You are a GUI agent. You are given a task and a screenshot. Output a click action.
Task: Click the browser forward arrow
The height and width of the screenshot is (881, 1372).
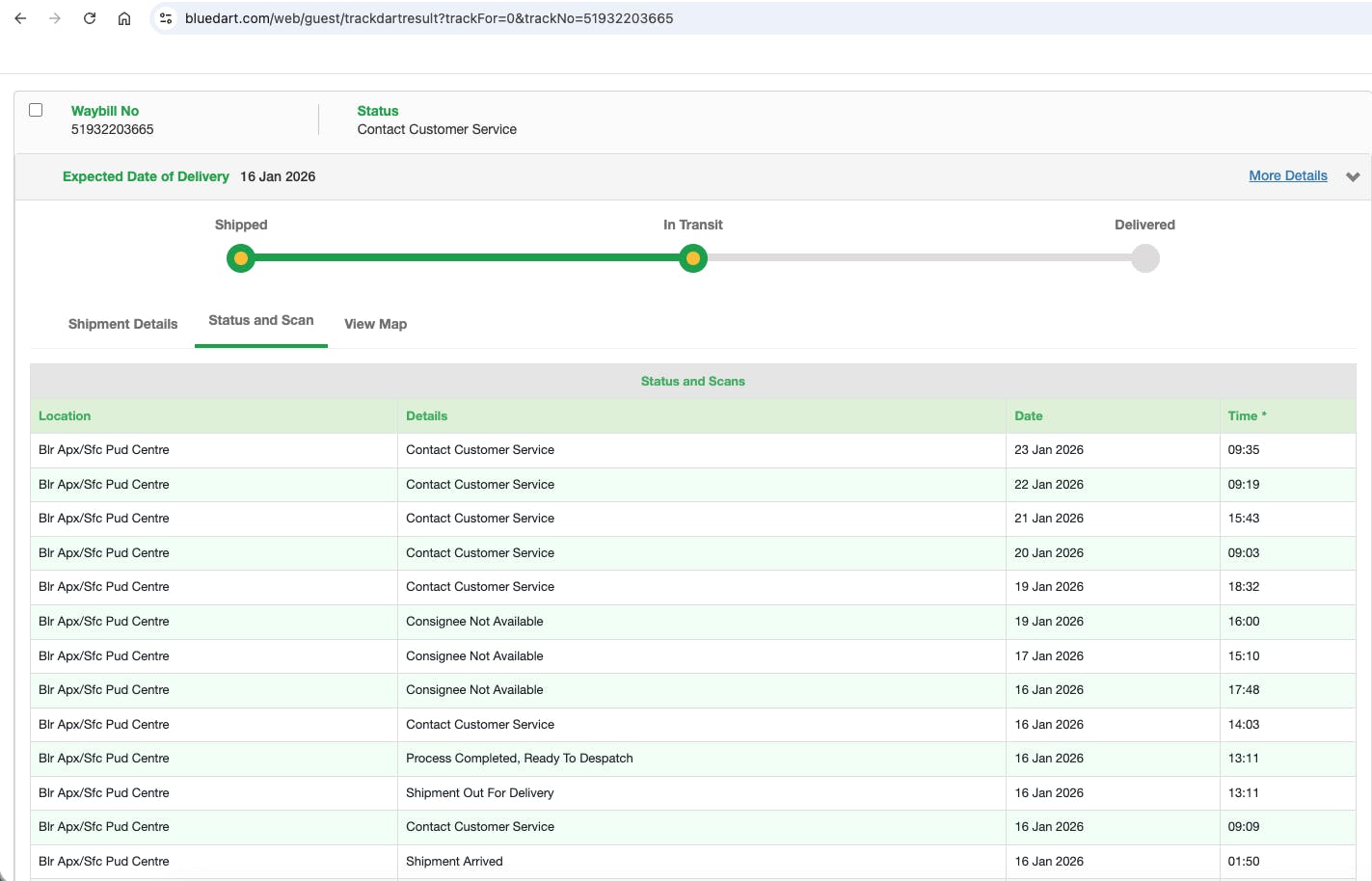(55, 18)
